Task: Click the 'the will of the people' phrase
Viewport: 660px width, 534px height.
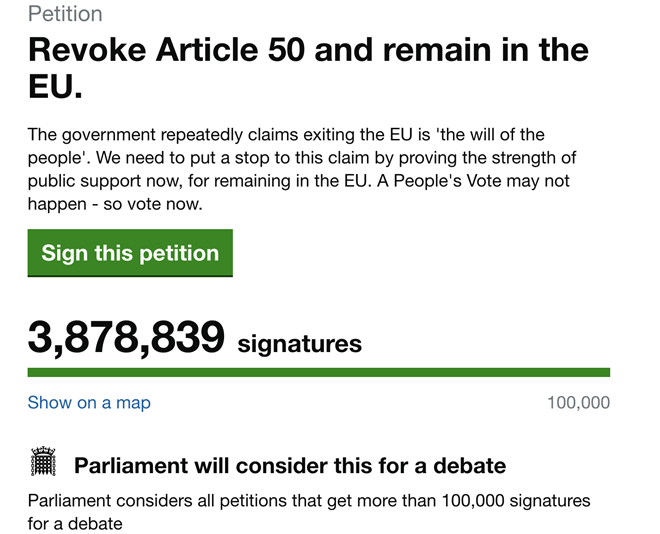Action: point(286,146)
